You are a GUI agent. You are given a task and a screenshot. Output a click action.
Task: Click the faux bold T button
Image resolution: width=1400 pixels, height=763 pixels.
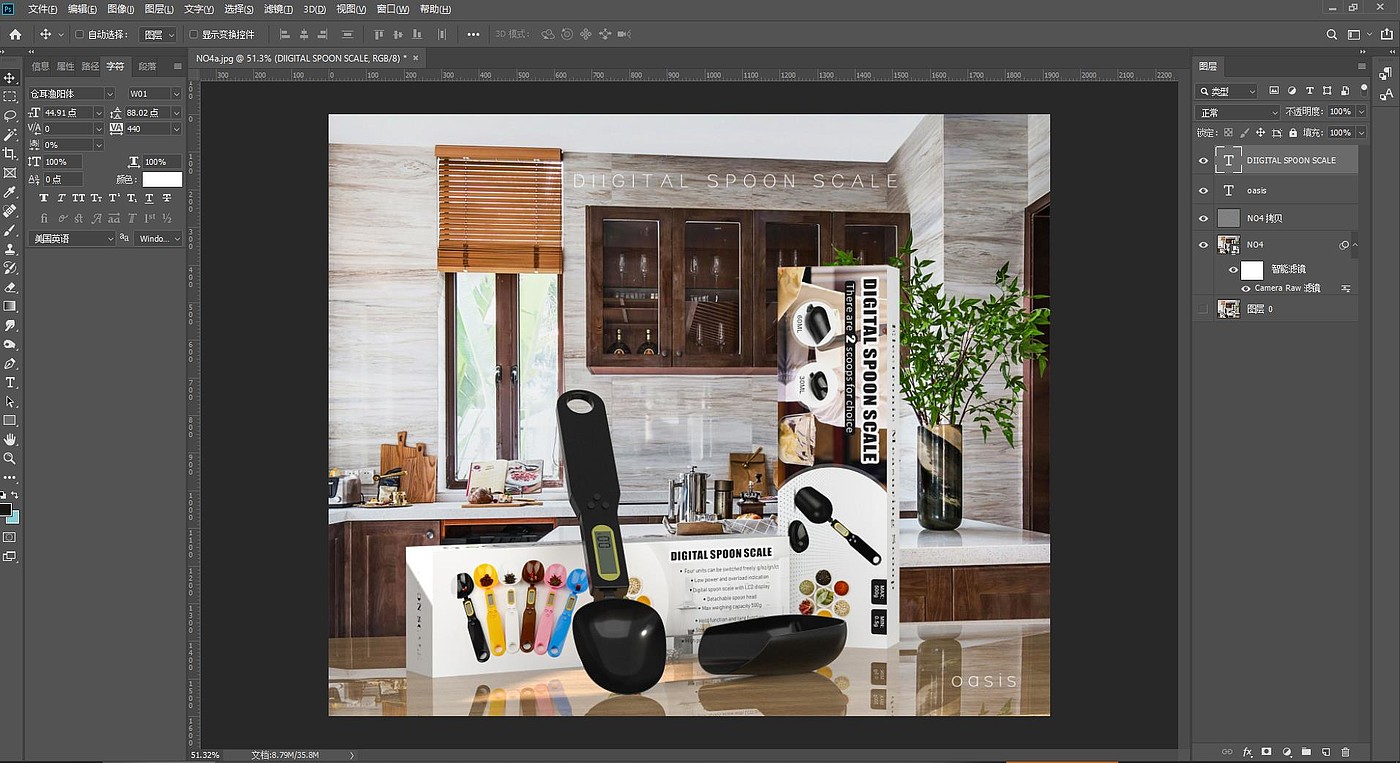pyautogui.click(x=44, y=198)
